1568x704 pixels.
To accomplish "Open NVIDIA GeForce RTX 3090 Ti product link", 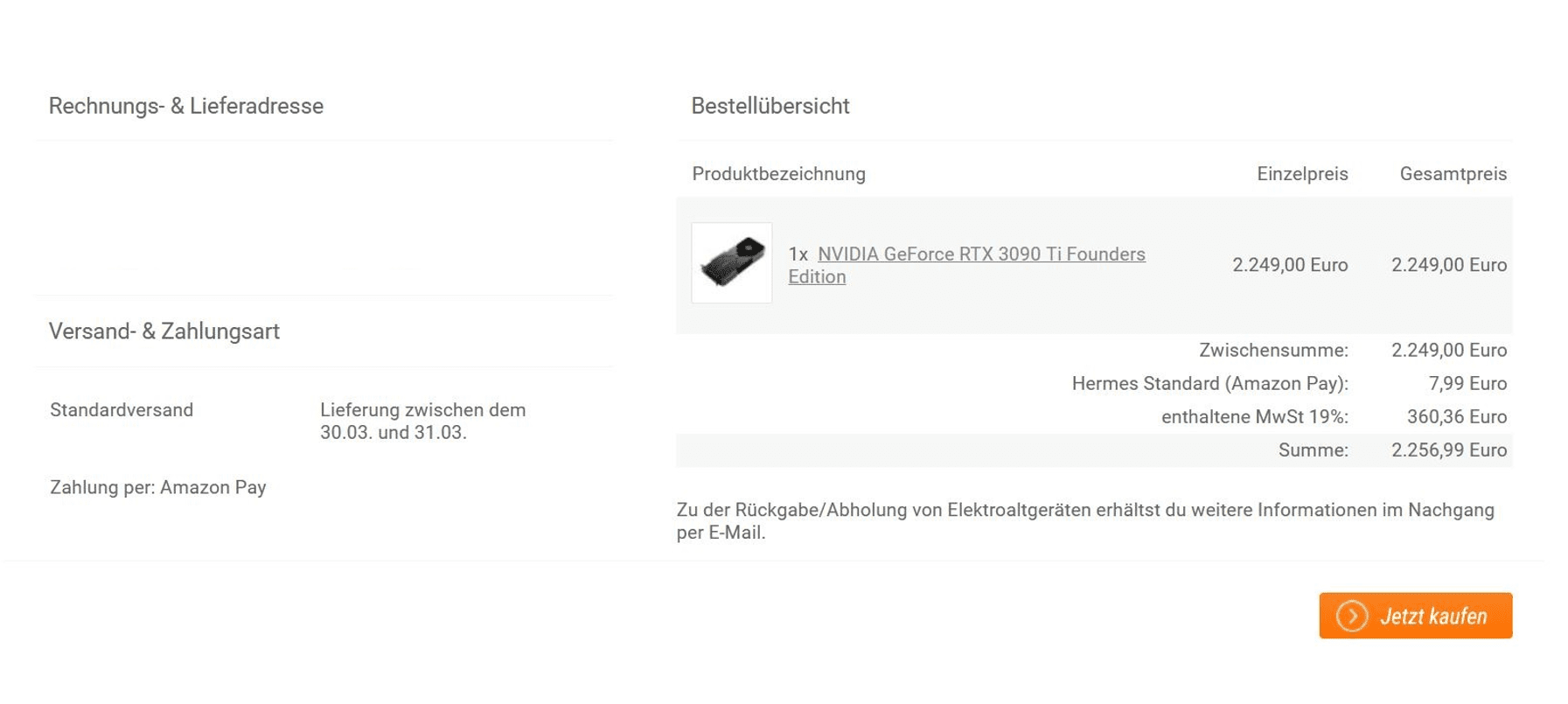I will click(x=966, y=265).
